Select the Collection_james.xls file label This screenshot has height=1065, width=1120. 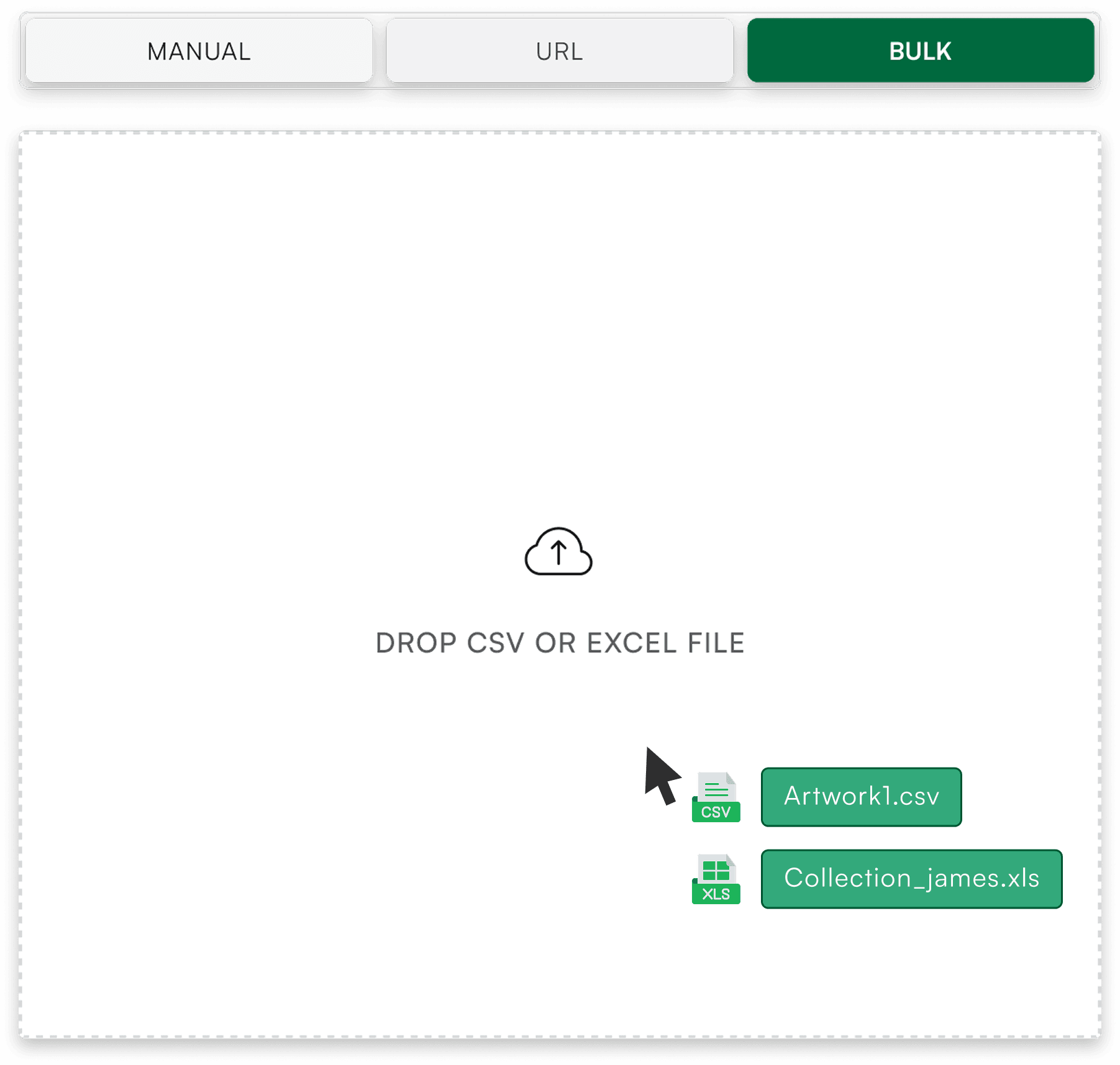coord(912,879)
